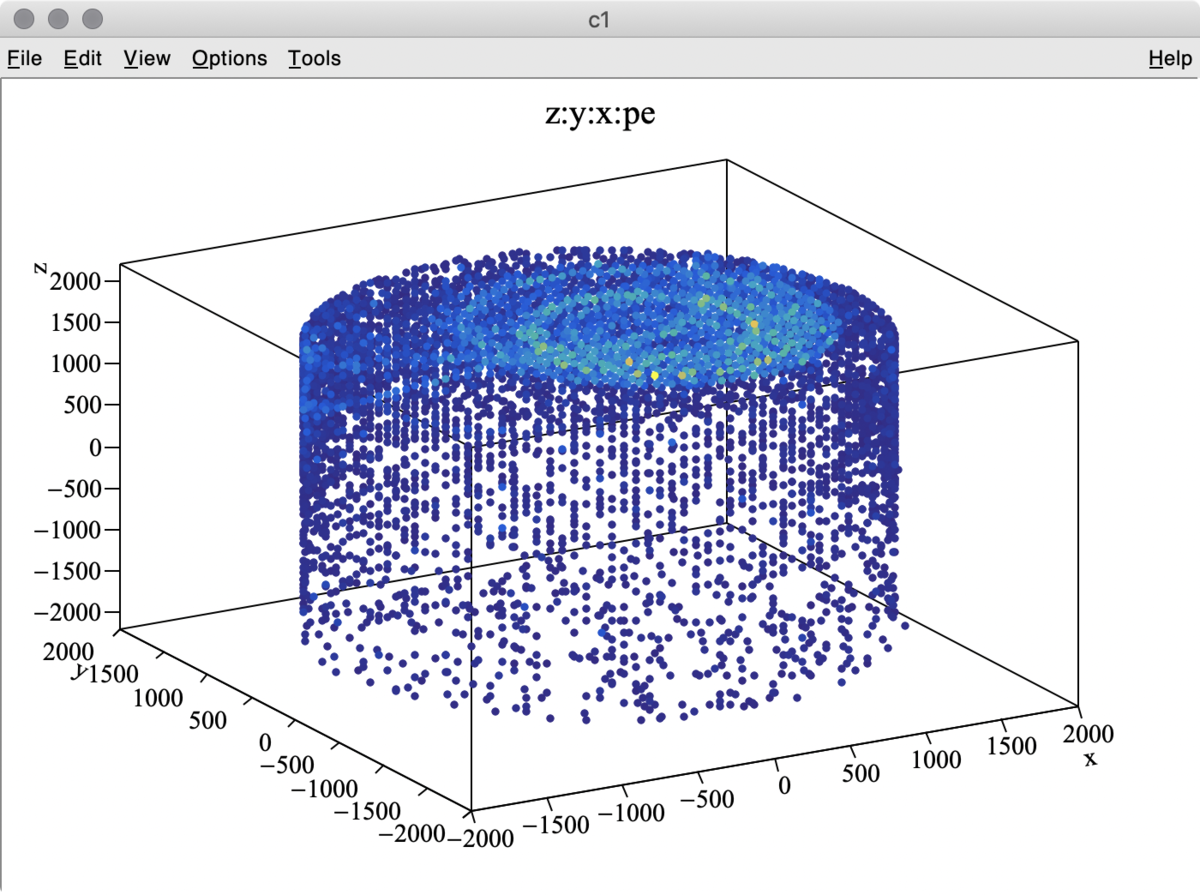This screenshot has height=895, width=1200.
Task: Click the z axis label
Action: (39, 267)
